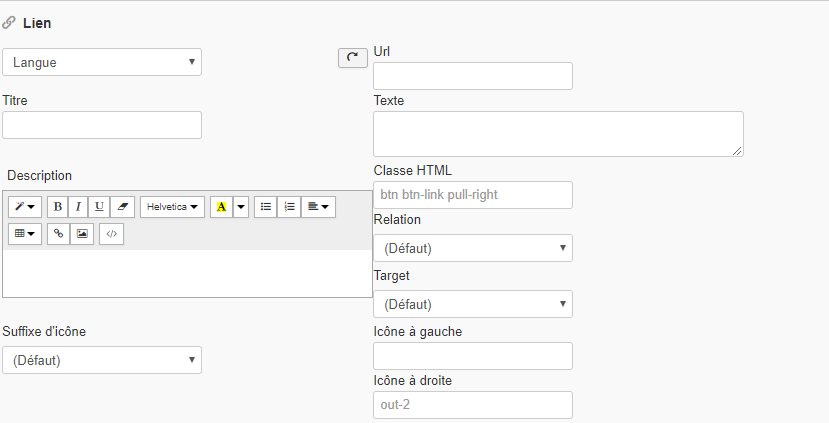Open the Suffixe d'icône dropdown
Viewport: 829px width, 423px height.
point(102,360)
